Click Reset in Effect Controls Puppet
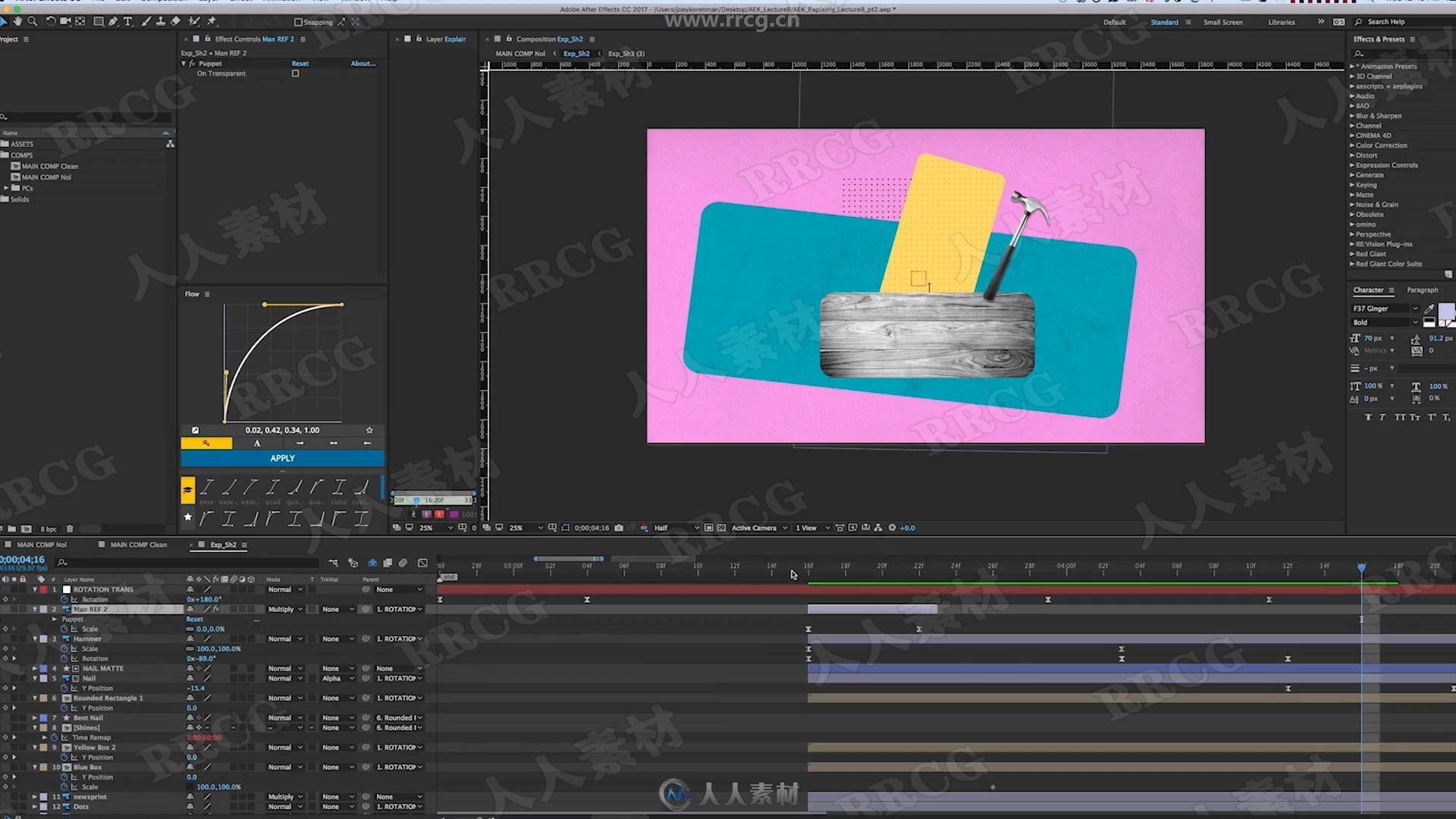Screen dimensions: 1456x819 (300, 64)
